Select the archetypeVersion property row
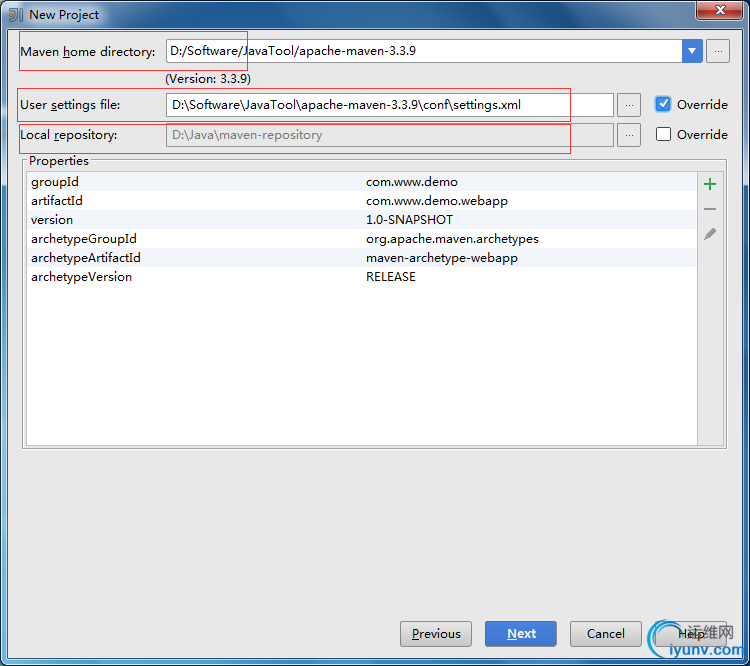 [x=362, y=277]
